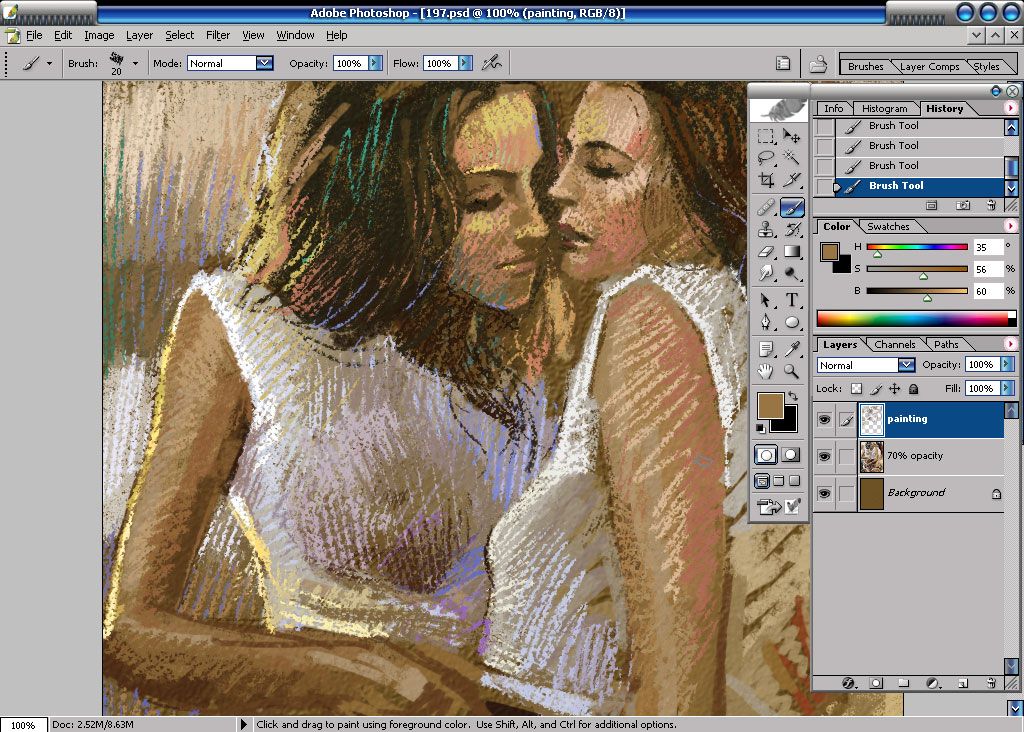Open the Tool Preset picker arrow
The image size is (1024, 732).
tap(49, 63)
